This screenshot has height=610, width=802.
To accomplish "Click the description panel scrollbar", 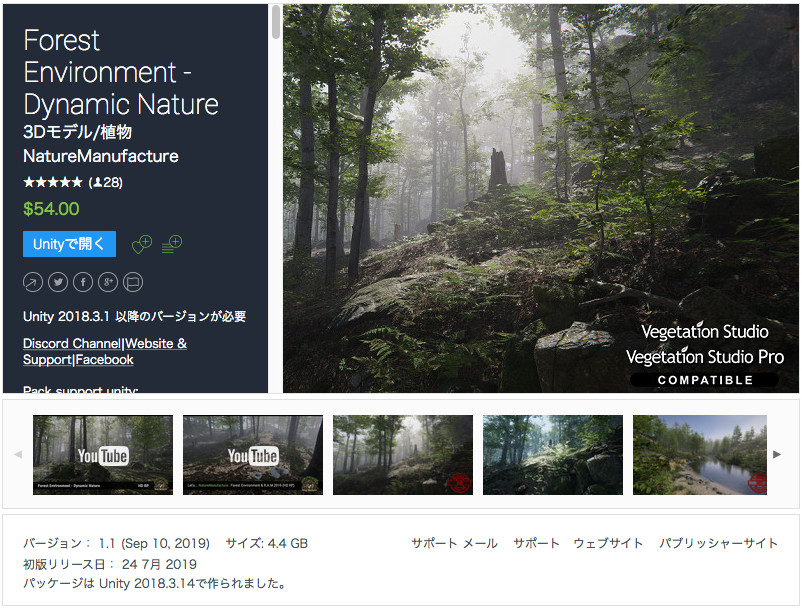I will click(276, 21).
